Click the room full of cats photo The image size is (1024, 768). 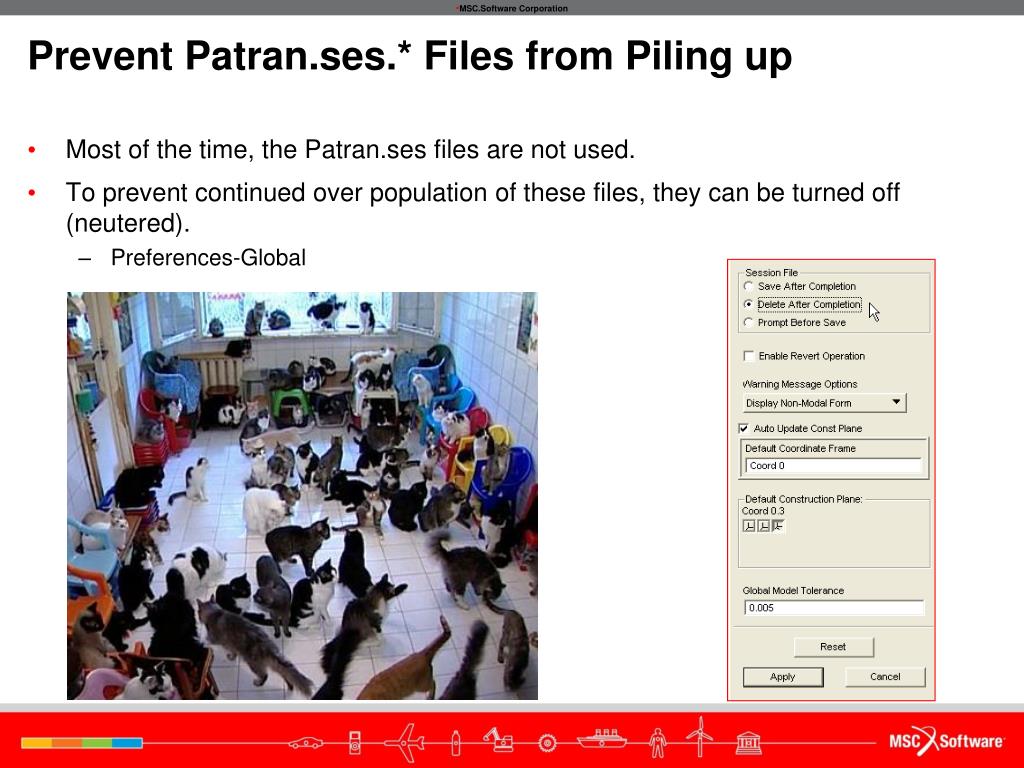[x=302, y=496]
